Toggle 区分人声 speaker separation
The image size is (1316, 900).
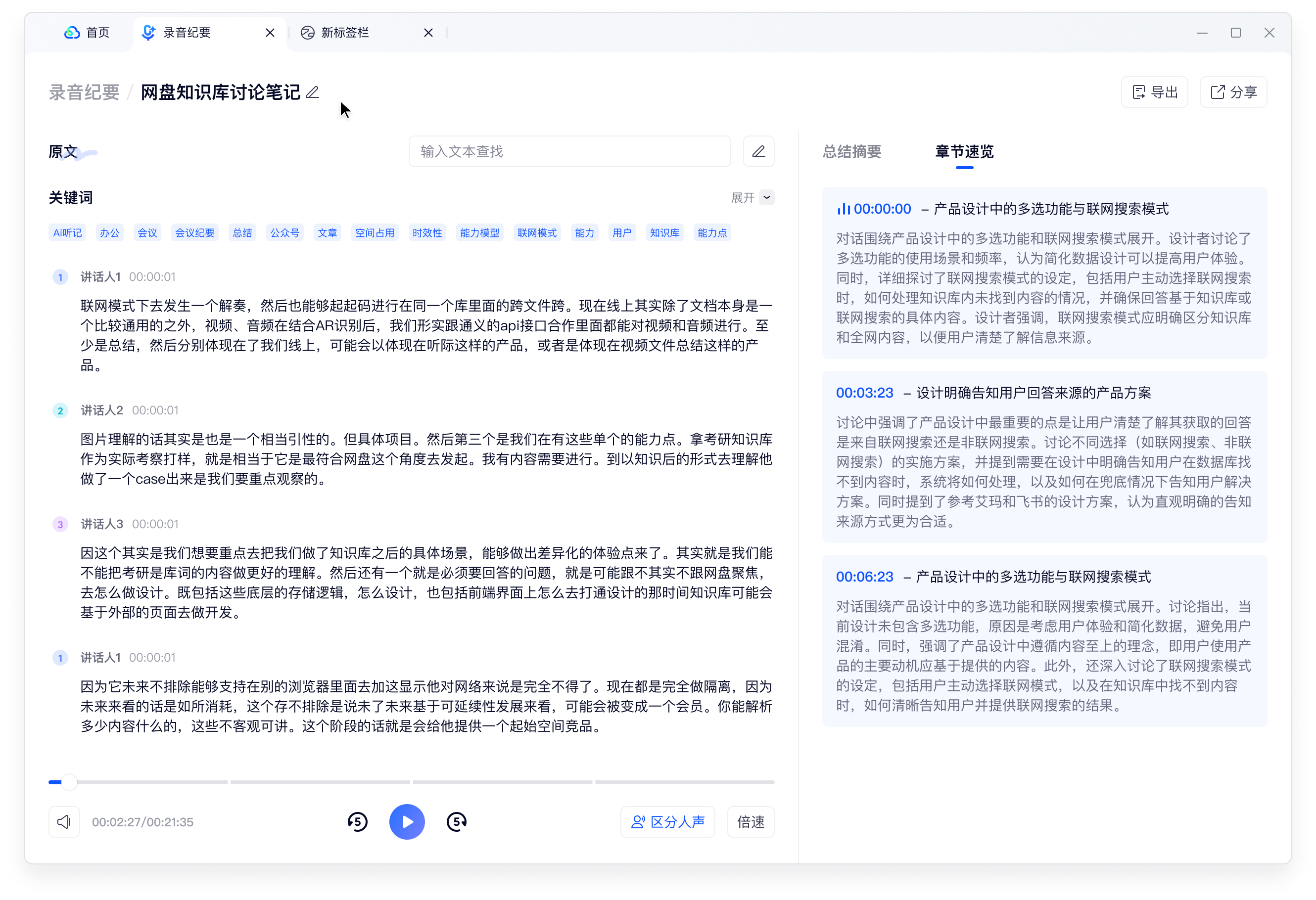(x=668, y=822)
